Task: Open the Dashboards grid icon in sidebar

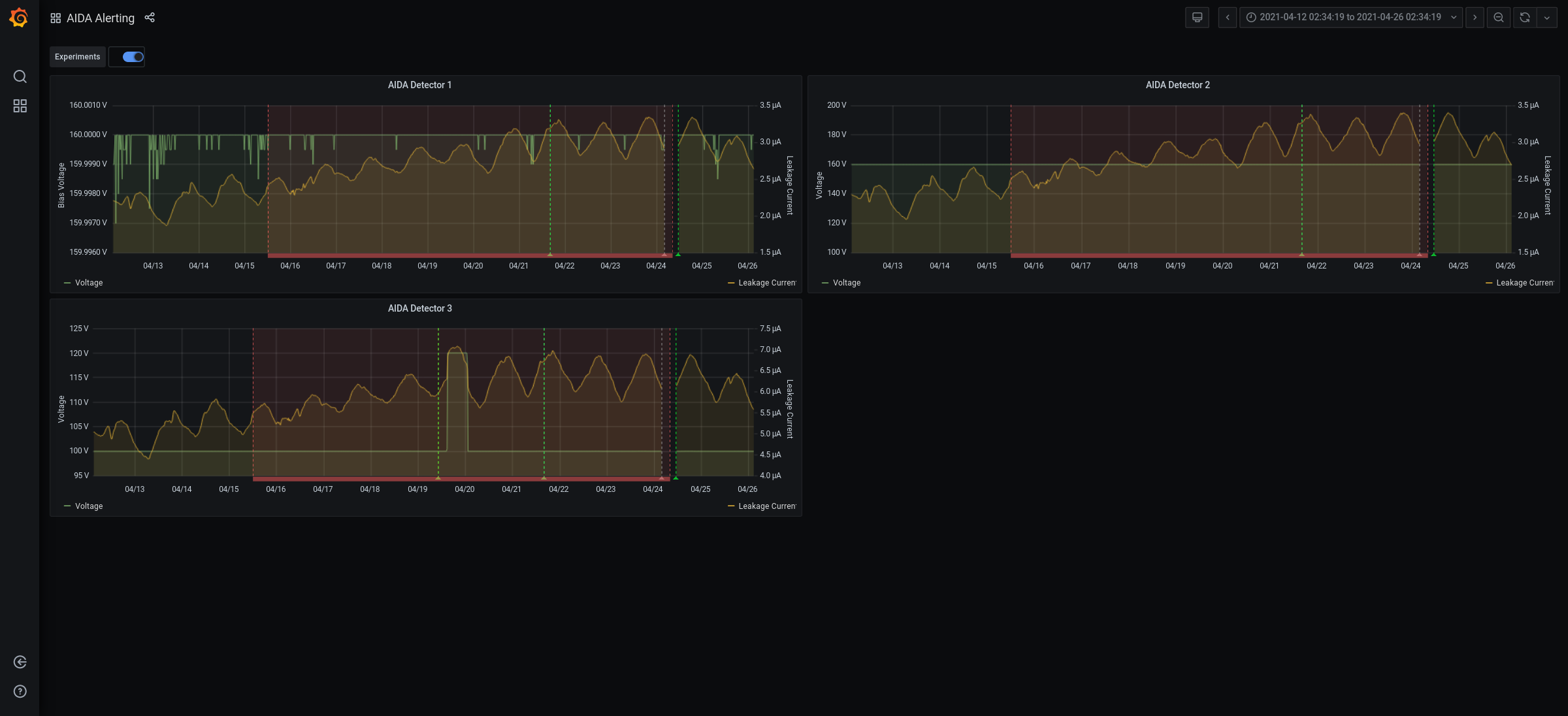Action: click(20, 106)
